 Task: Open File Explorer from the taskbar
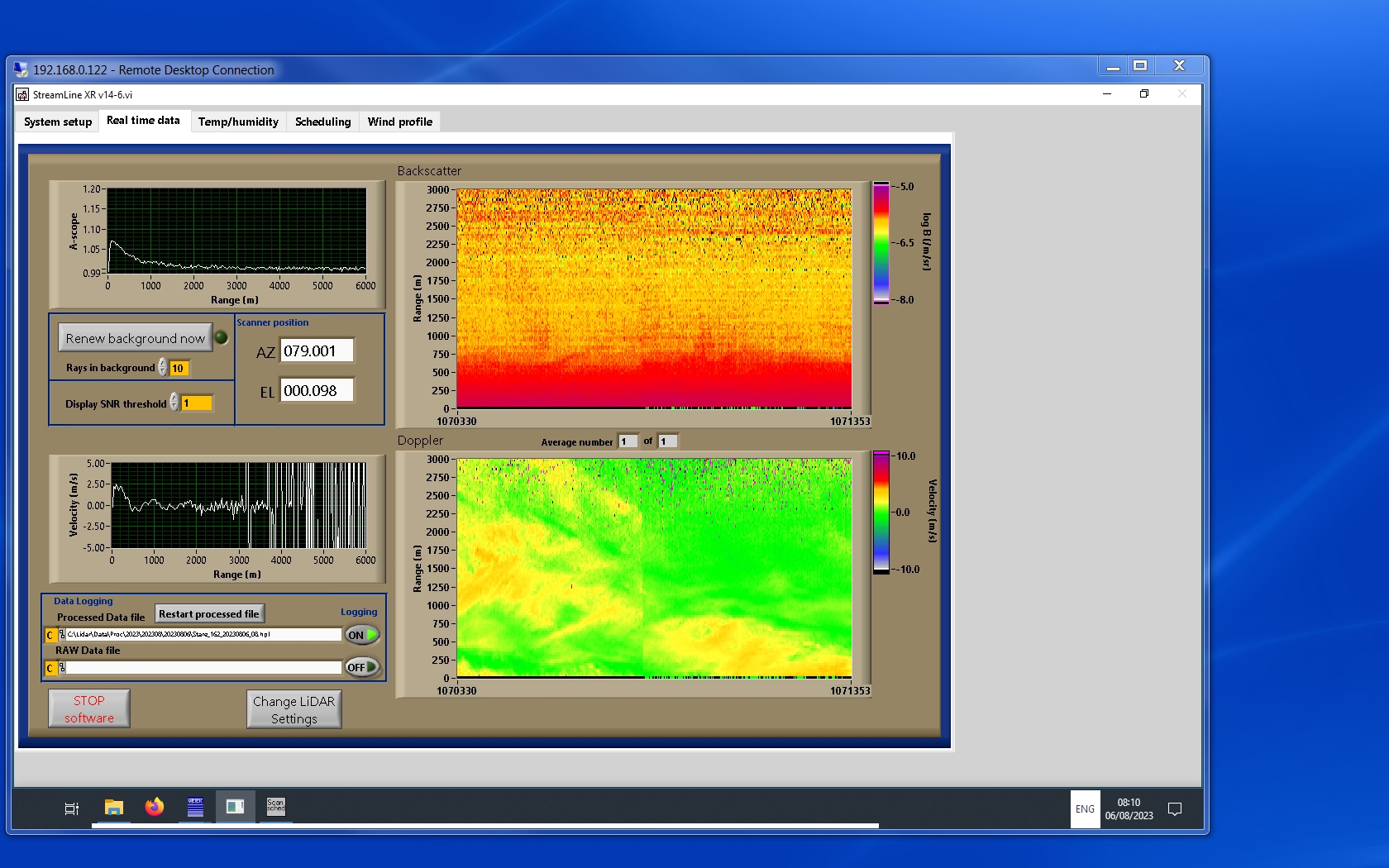pos(114,807)
